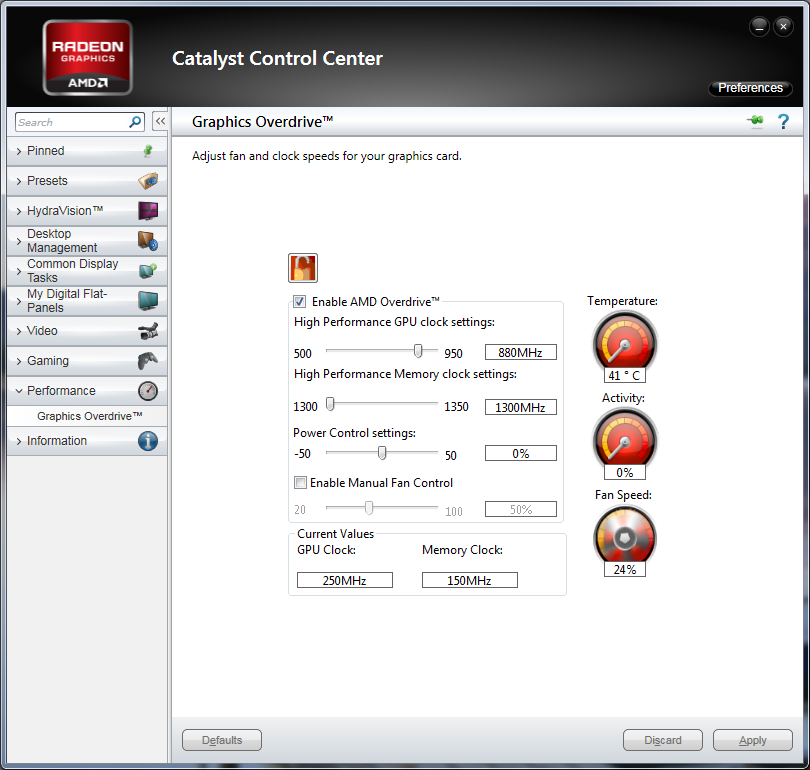This screenshot has height=770, width=810.
Task: Minimize the Catalyst Control Center window
Action: pyautogui.click(x=759, y=26)
